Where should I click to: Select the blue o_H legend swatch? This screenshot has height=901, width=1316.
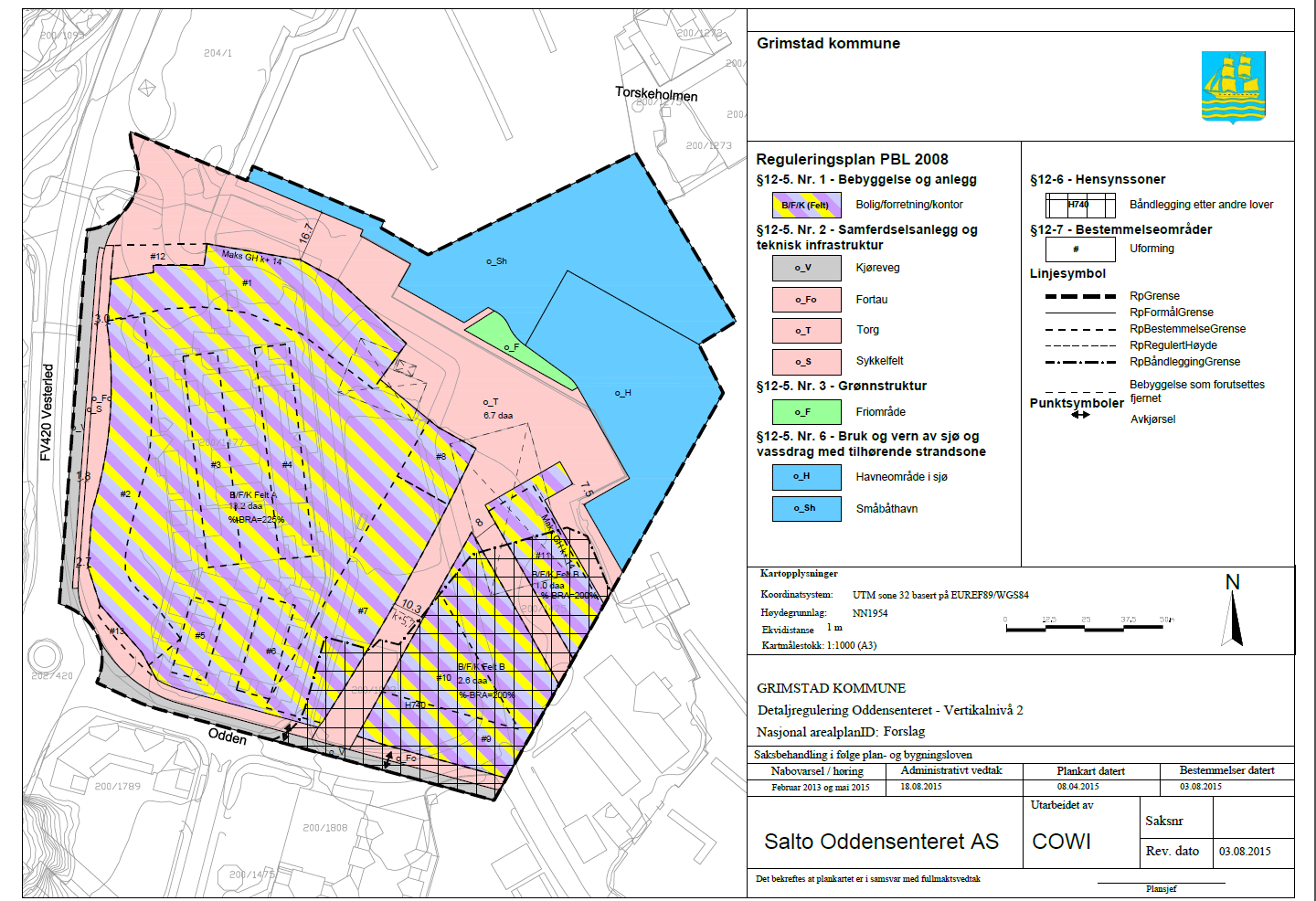pyautogui.click(x=806, y=477)
